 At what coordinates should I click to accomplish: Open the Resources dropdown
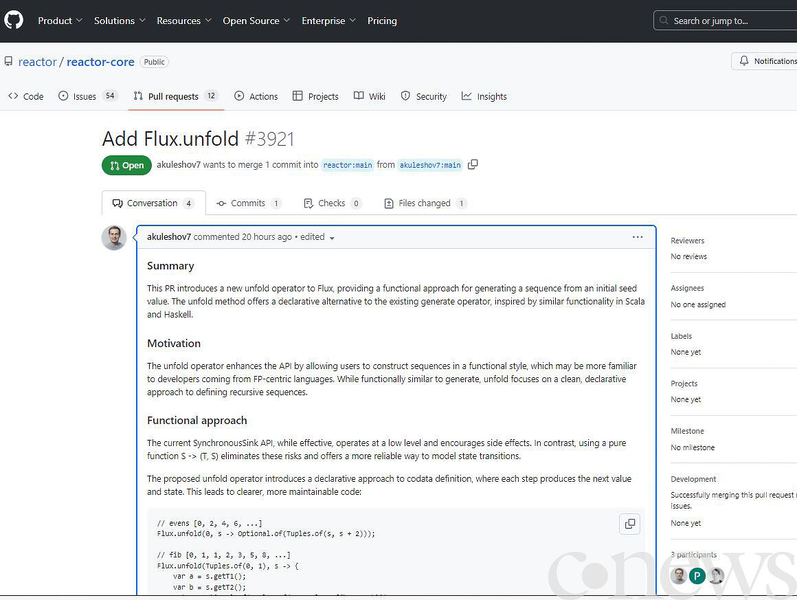pos(183,21)
